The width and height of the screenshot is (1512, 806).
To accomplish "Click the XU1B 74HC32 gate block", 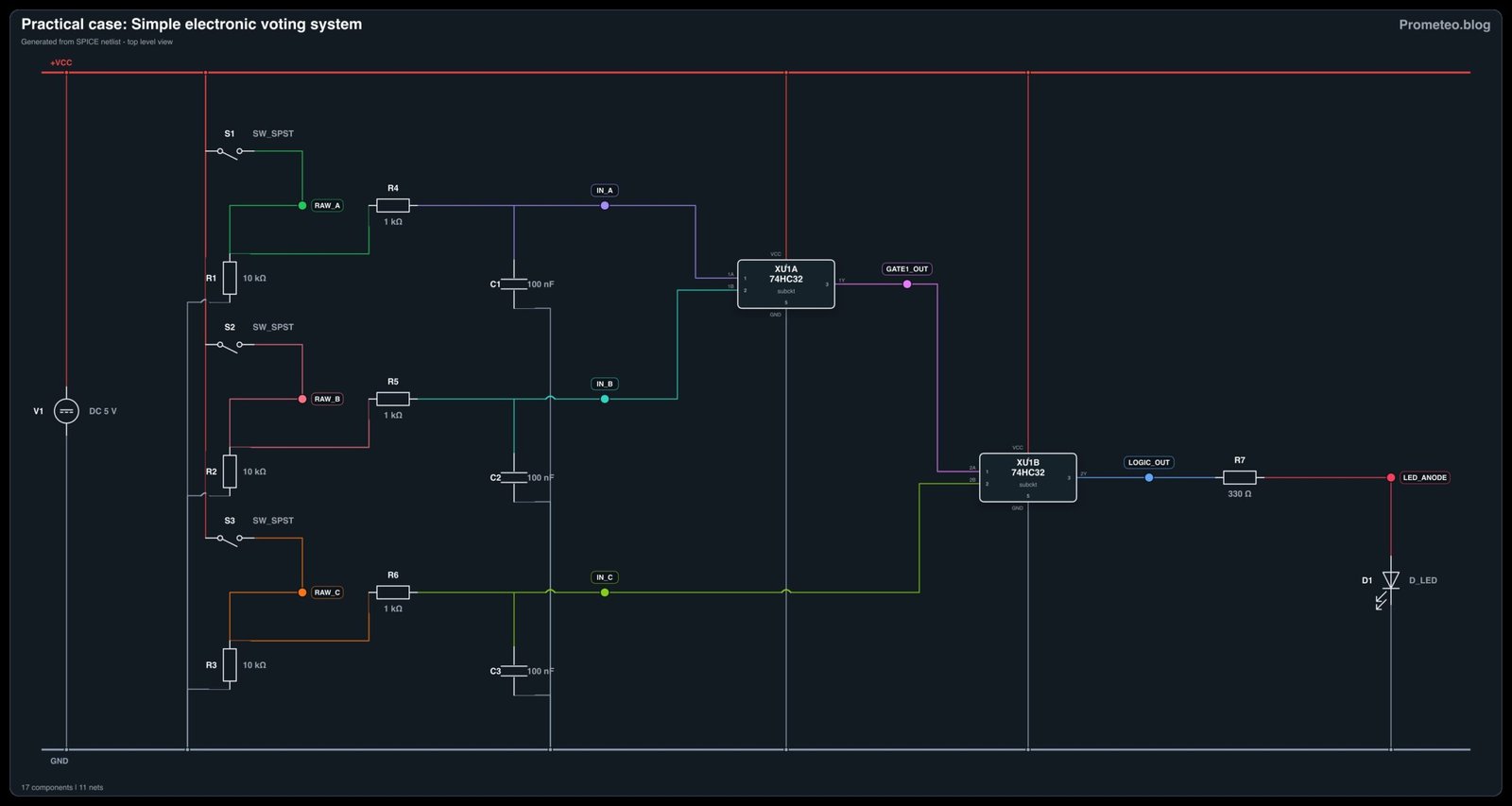I will pyautogui.click(x=1028, y=477).
